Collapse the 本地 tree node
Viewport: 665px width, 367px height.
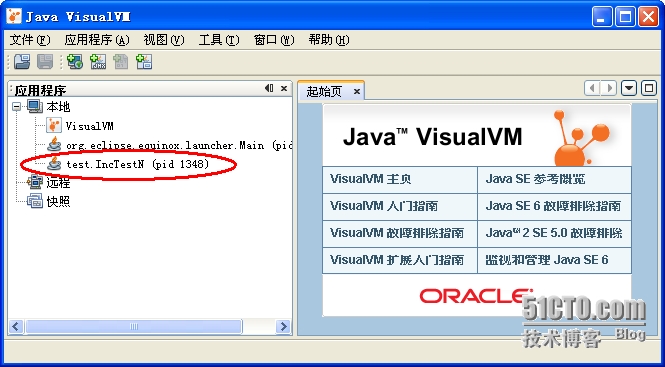(x=17, y=106)
